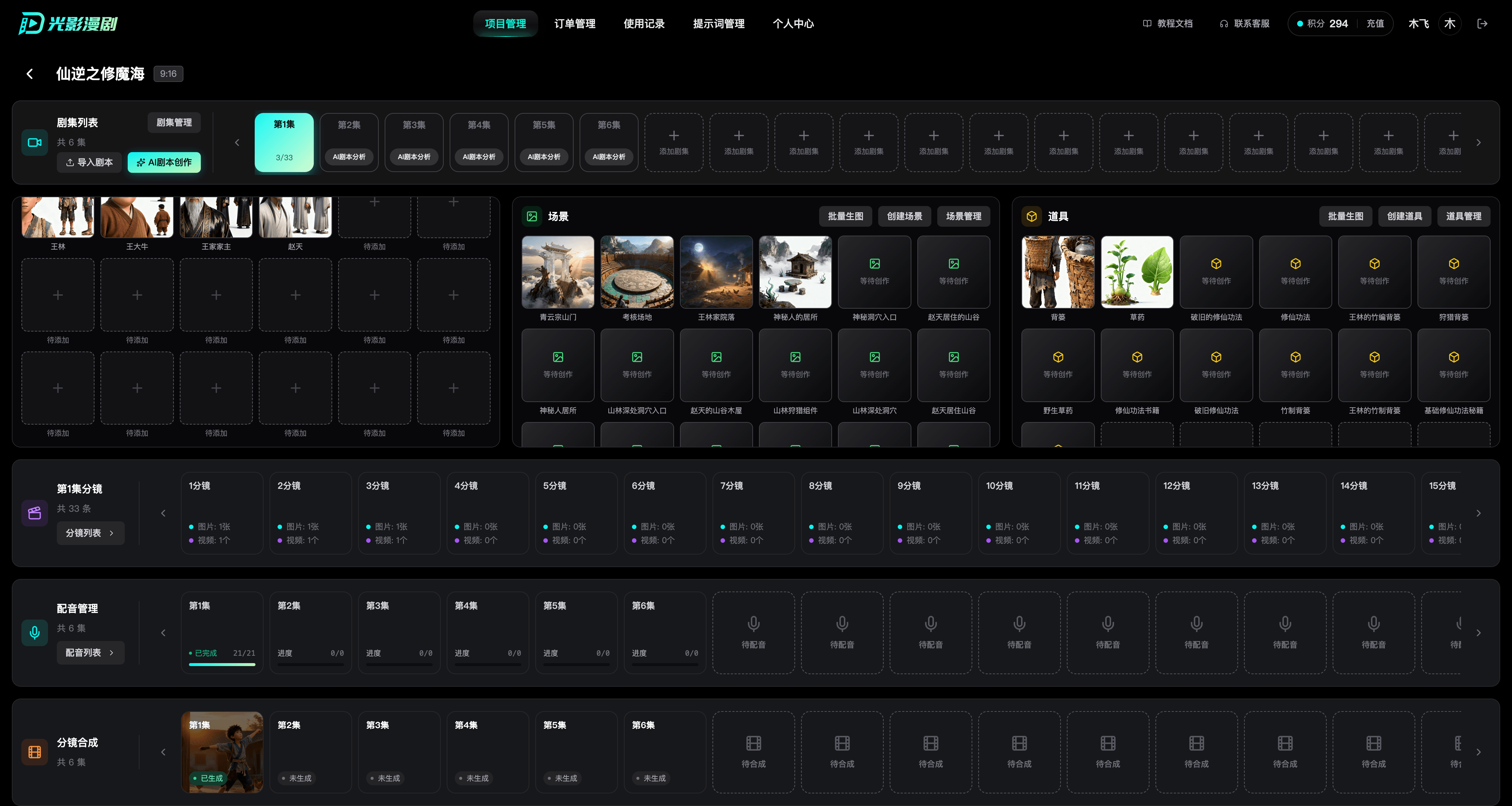Image resolution: width=1512 pixels, height=806 pixels.
Task: Open the 王林 character thumbnail
Action: click(x=58, y=217)
